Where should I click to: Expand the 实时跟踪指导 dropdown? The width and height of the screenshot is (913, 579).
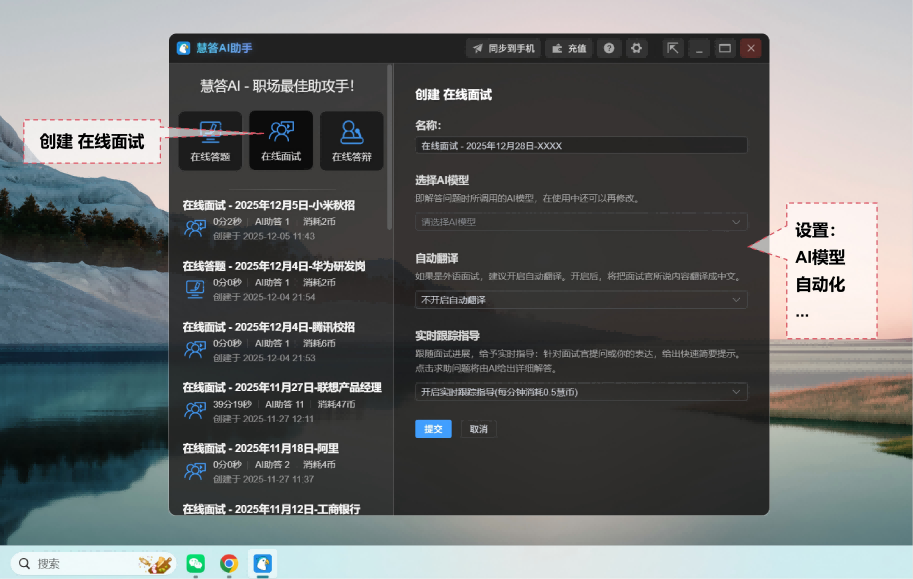coord(581,392)
